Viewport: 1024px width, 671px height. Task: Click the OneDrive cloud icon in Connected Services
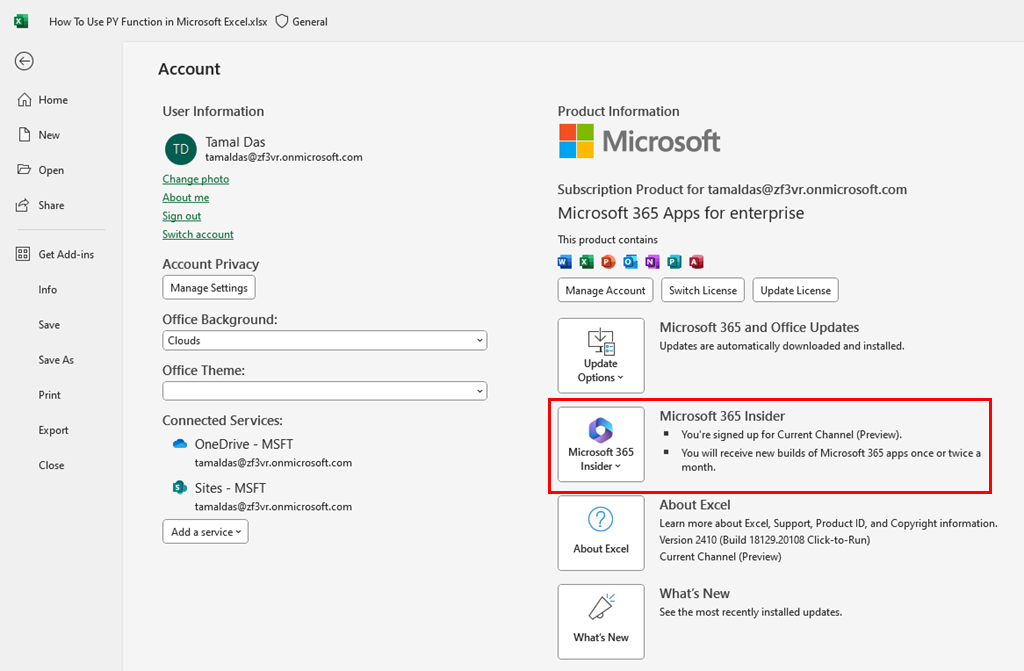pos(180,444)
